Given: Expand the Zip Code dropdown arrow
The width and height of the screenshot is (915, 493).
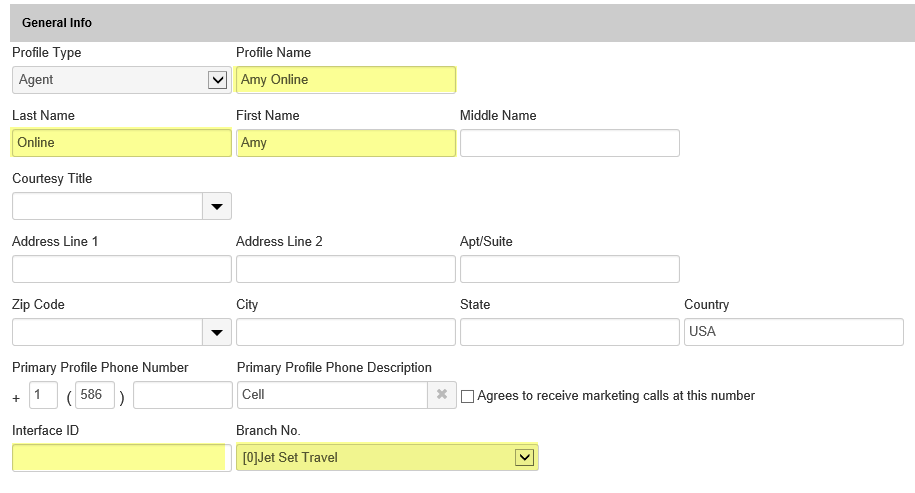Looking at the screenshot, I should pos(217,332).
